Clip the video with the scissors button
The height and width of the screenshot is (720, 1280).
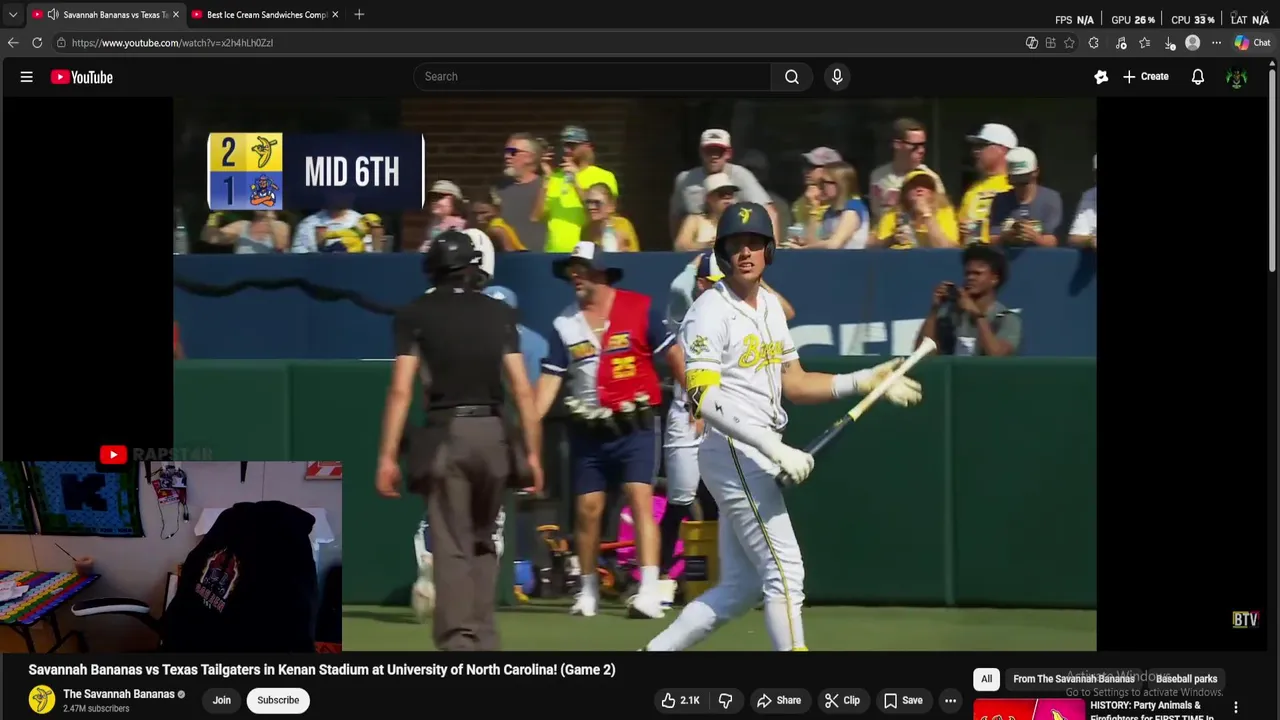[842, 701]
